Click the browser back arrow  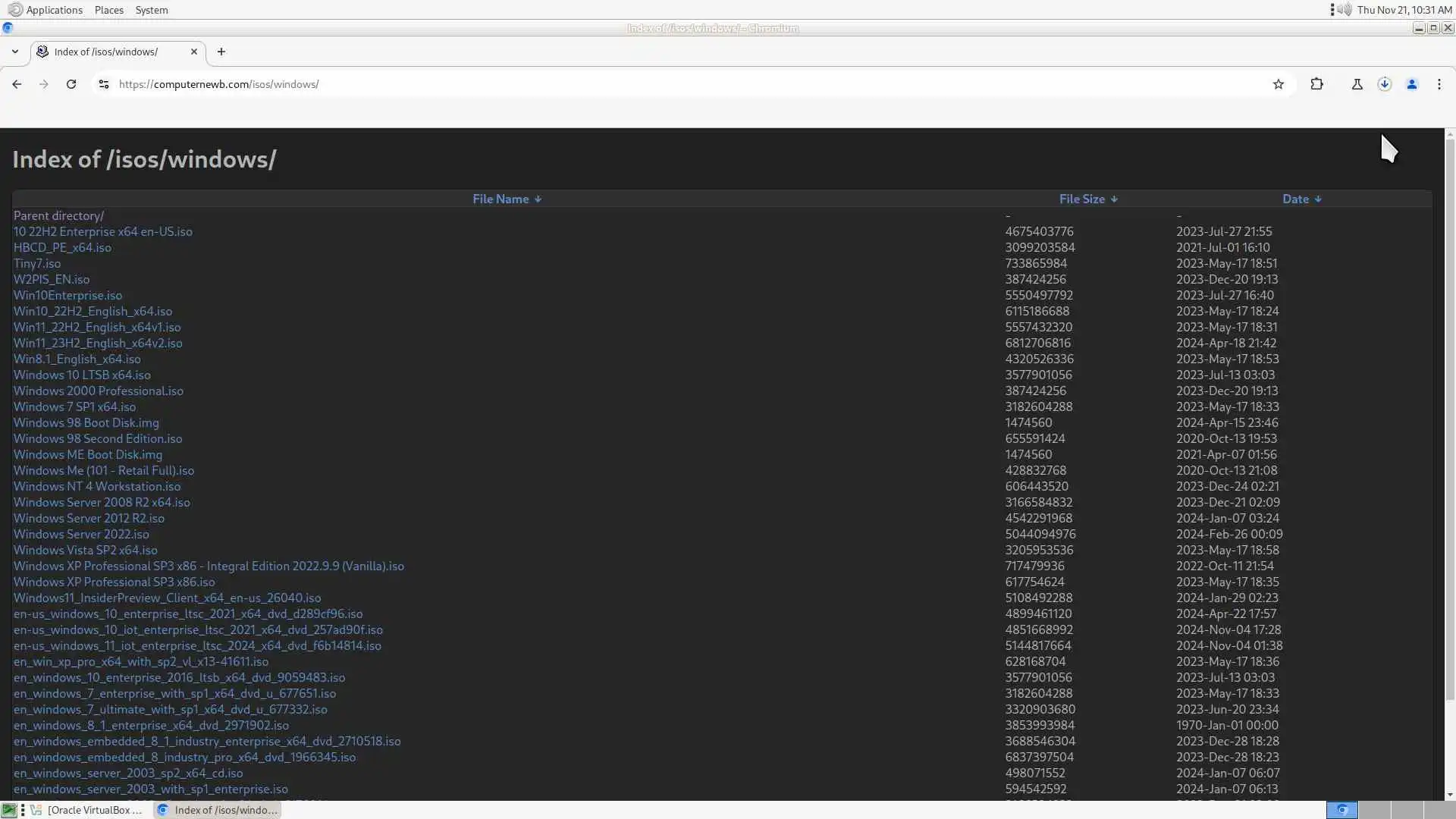[17, 84]
